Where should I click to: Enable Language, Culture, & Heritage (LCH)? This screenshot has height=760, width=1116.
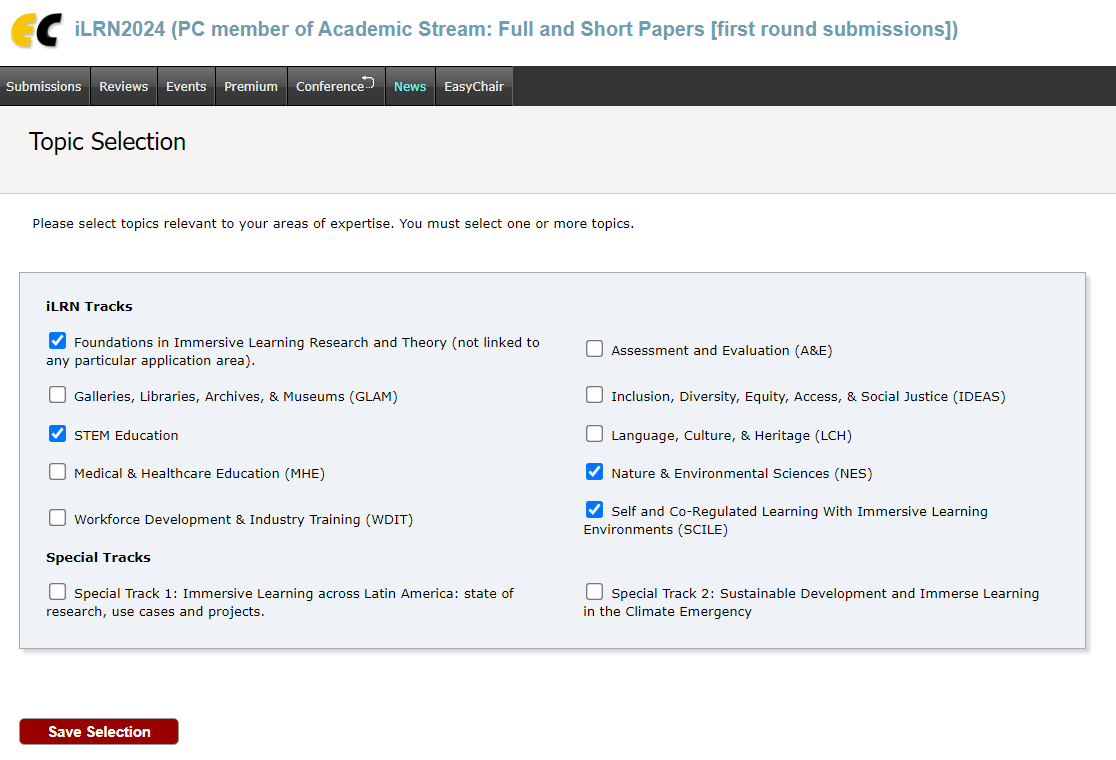pos(595,434)
